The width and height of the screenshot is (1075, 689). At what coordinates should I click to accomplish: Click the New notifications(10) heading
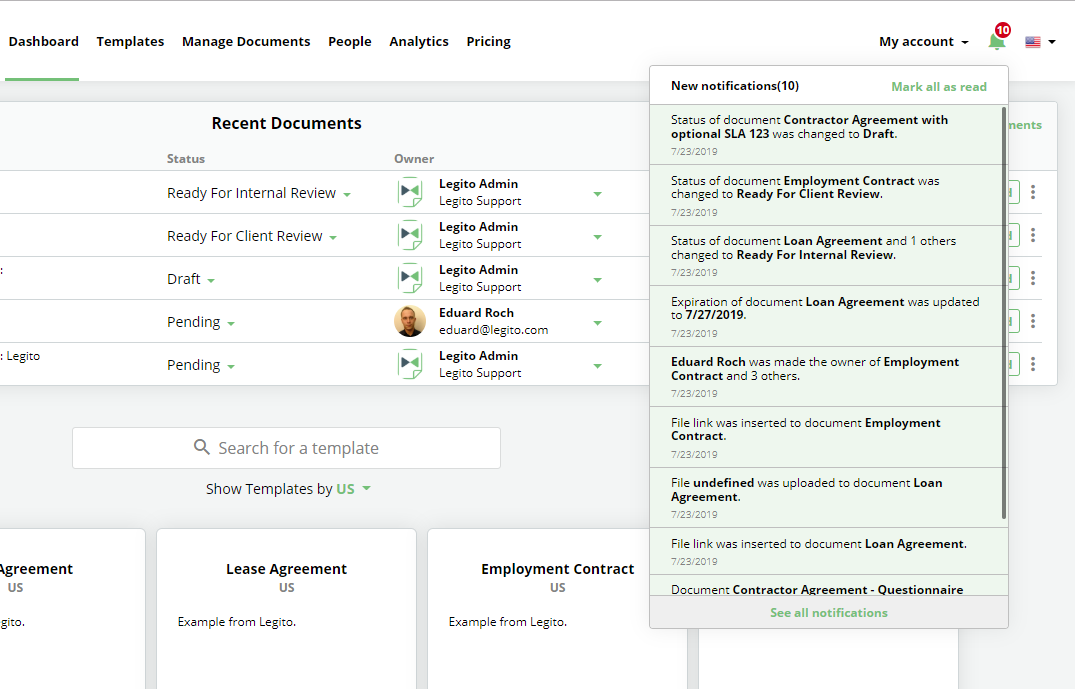735,86
